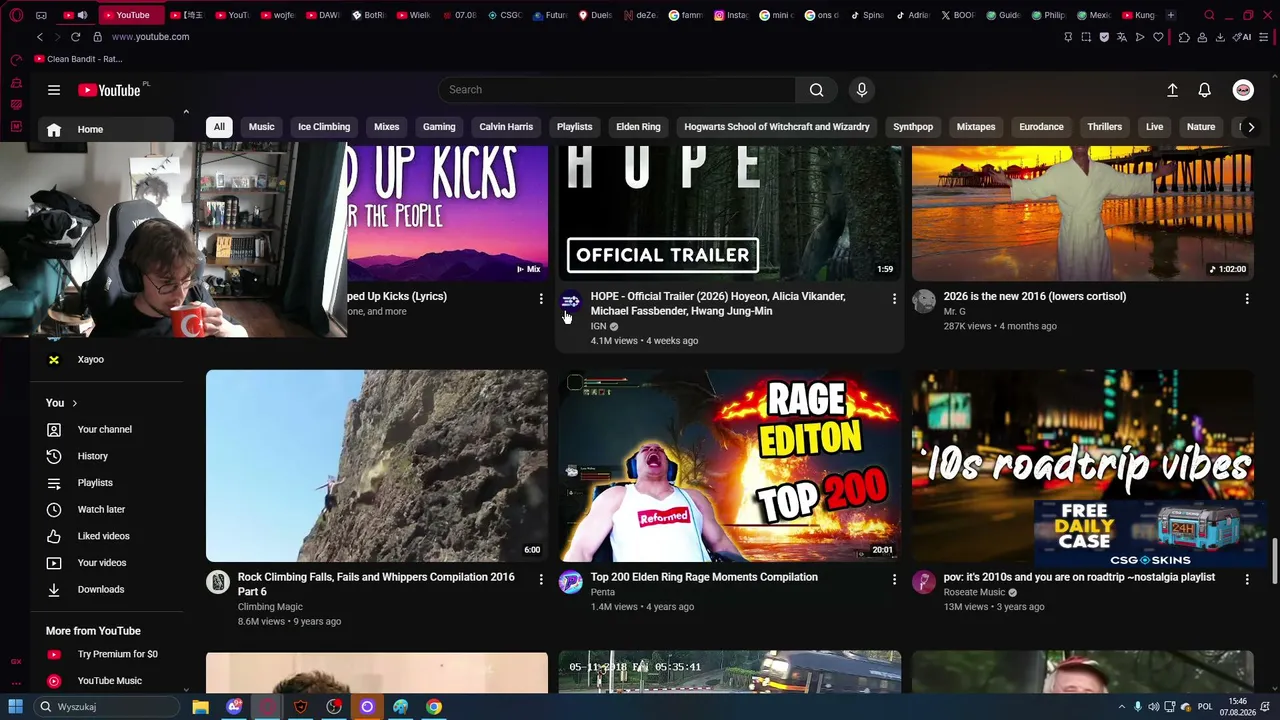The width and height of the screenshot is (1280, 720).
Task: Open the Climbing Magic channel avatar
Action: pyautogui.click(x=218, y=582)
